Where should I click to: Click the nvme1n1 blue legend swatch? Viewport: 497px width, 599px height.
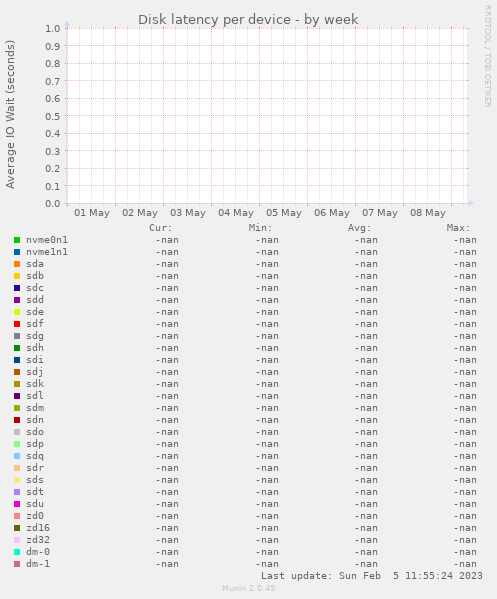pos(17,252)
